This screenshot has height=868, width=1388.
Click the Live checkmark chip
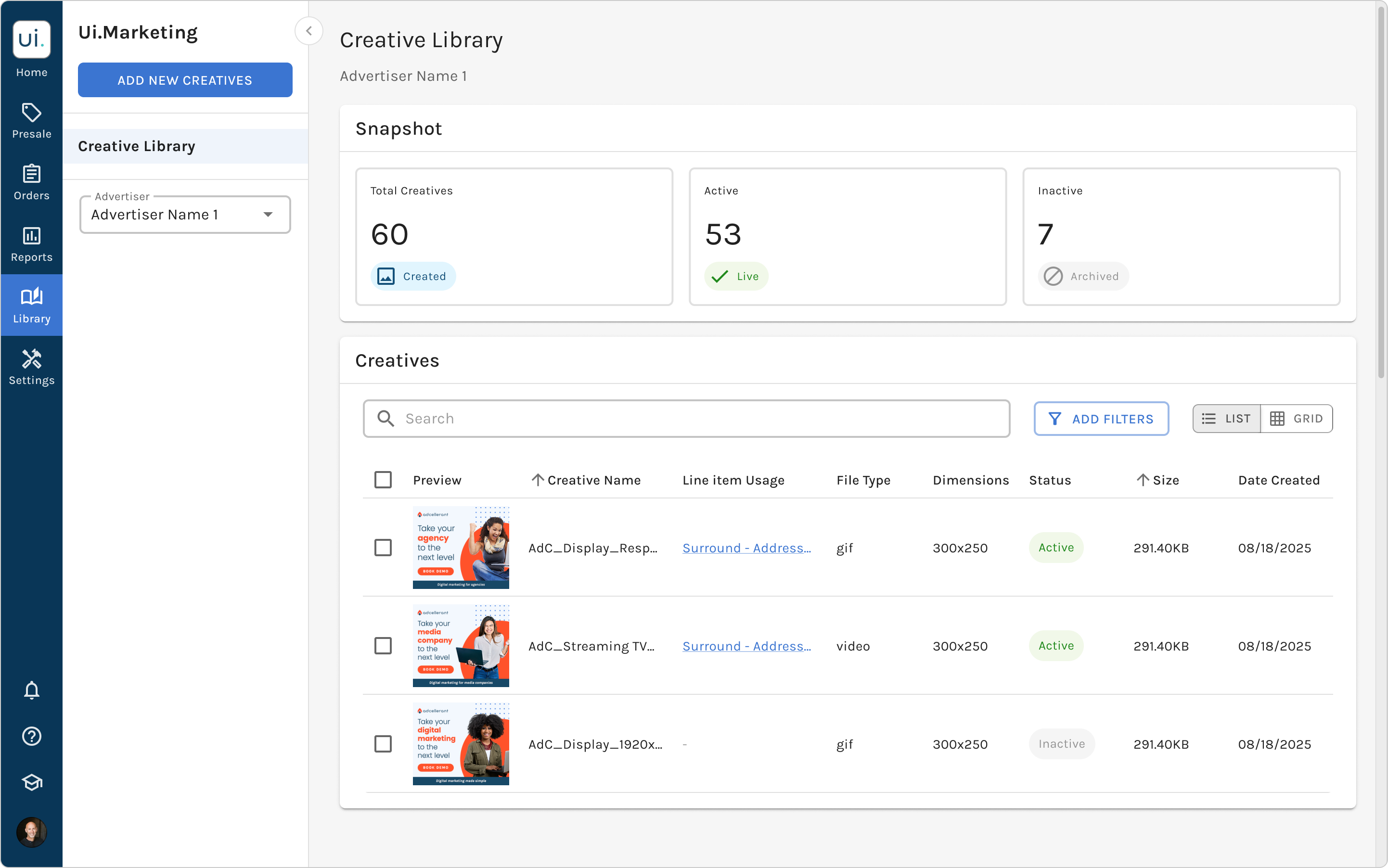(736, 276)
